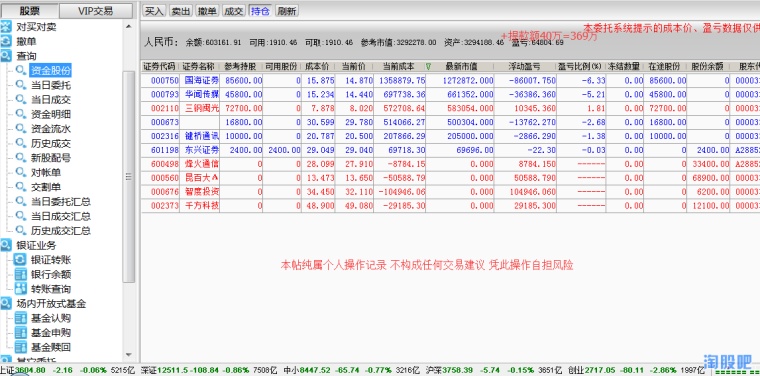
Task: Switch to the VIP交易 tab
Action: (95, 11)
